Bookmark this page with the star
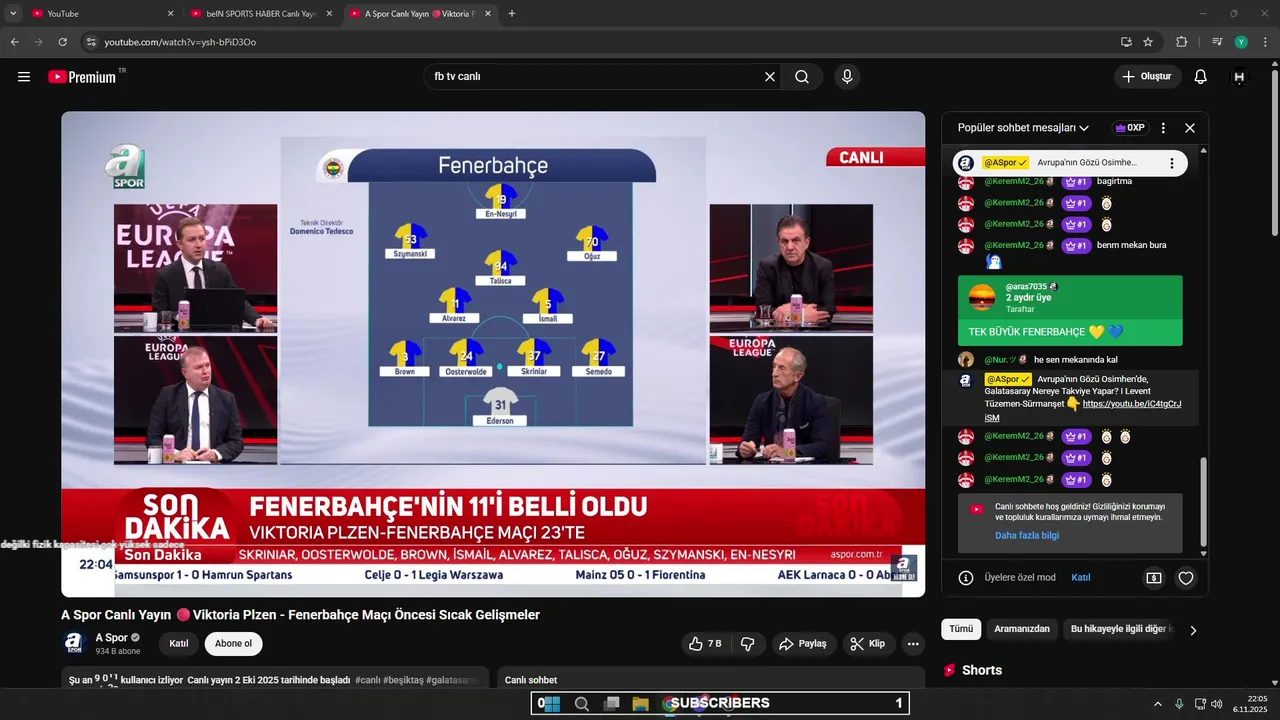The image size is (1280, 720). 1148,42
